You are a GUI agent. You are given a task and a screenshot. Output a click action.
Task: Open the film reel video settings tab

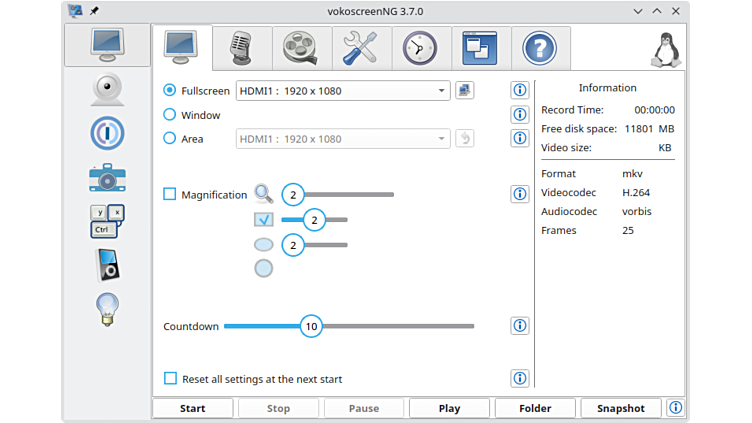click(x=300, y=48)
